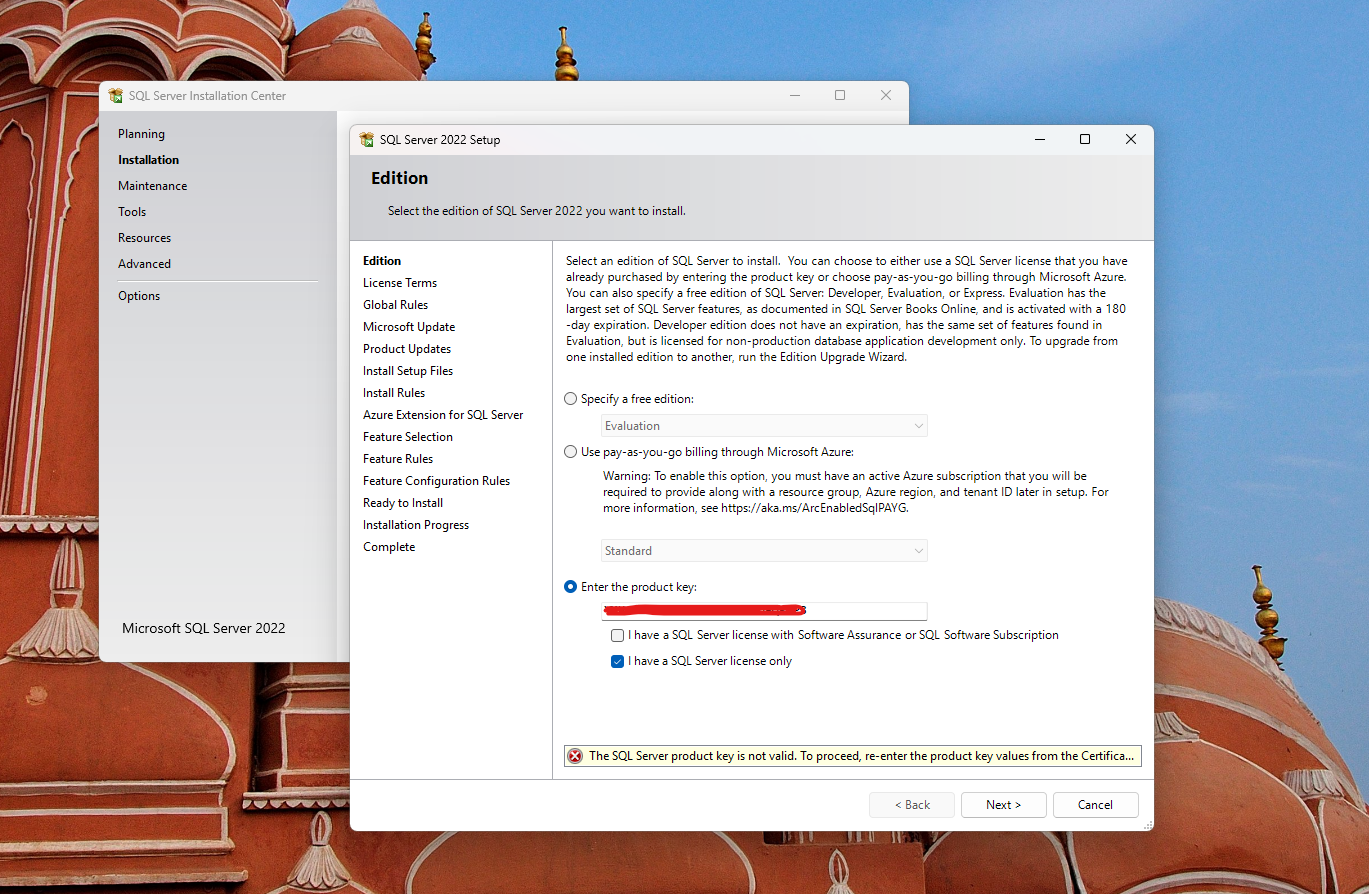Click the Azure subscription warning text
This screenshot has height=894, width=1369.
click(x=856, y=492)
